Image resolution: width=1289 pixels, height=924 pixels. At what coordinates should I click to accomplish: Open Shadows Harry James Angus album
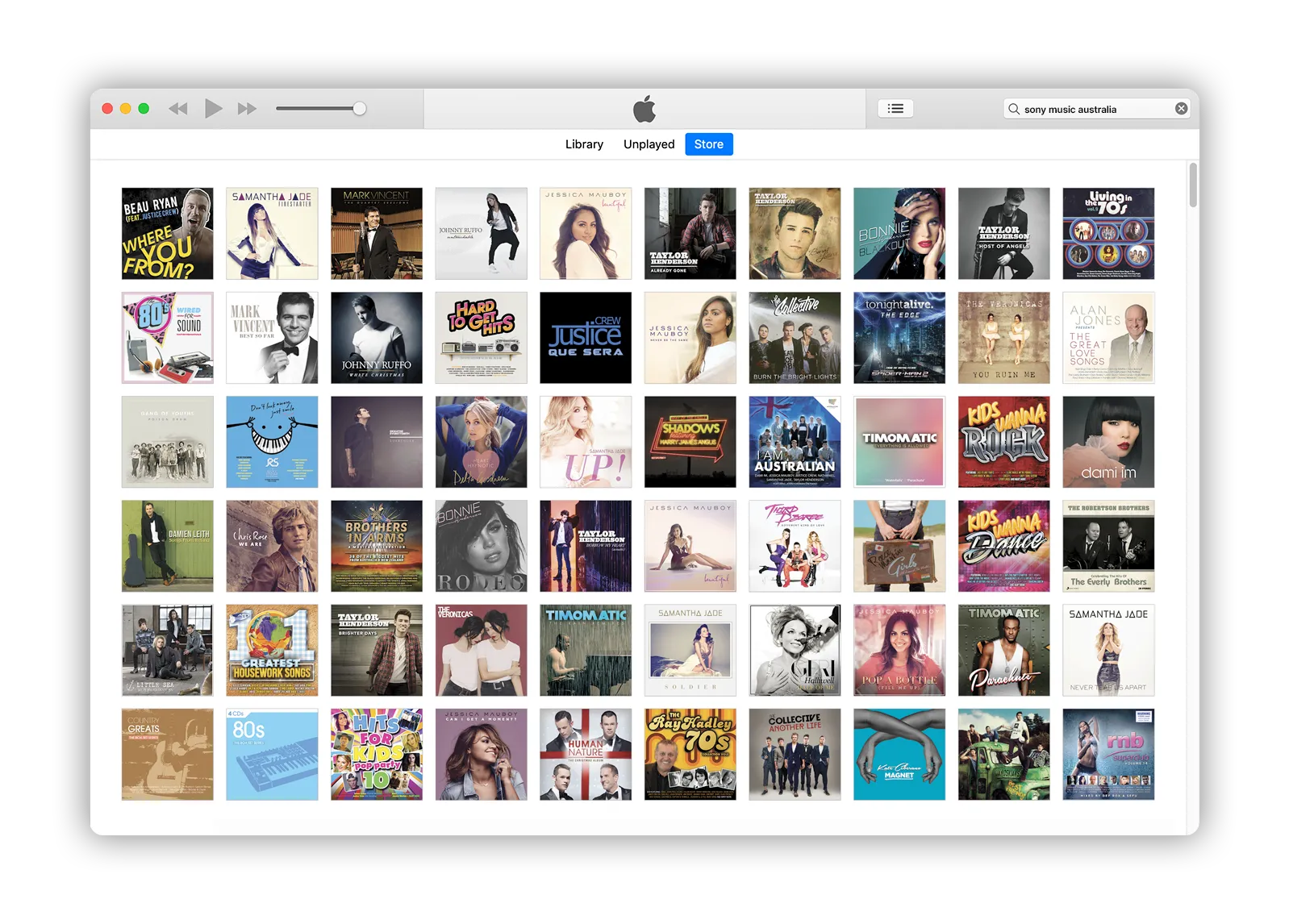tap(690, 442)
